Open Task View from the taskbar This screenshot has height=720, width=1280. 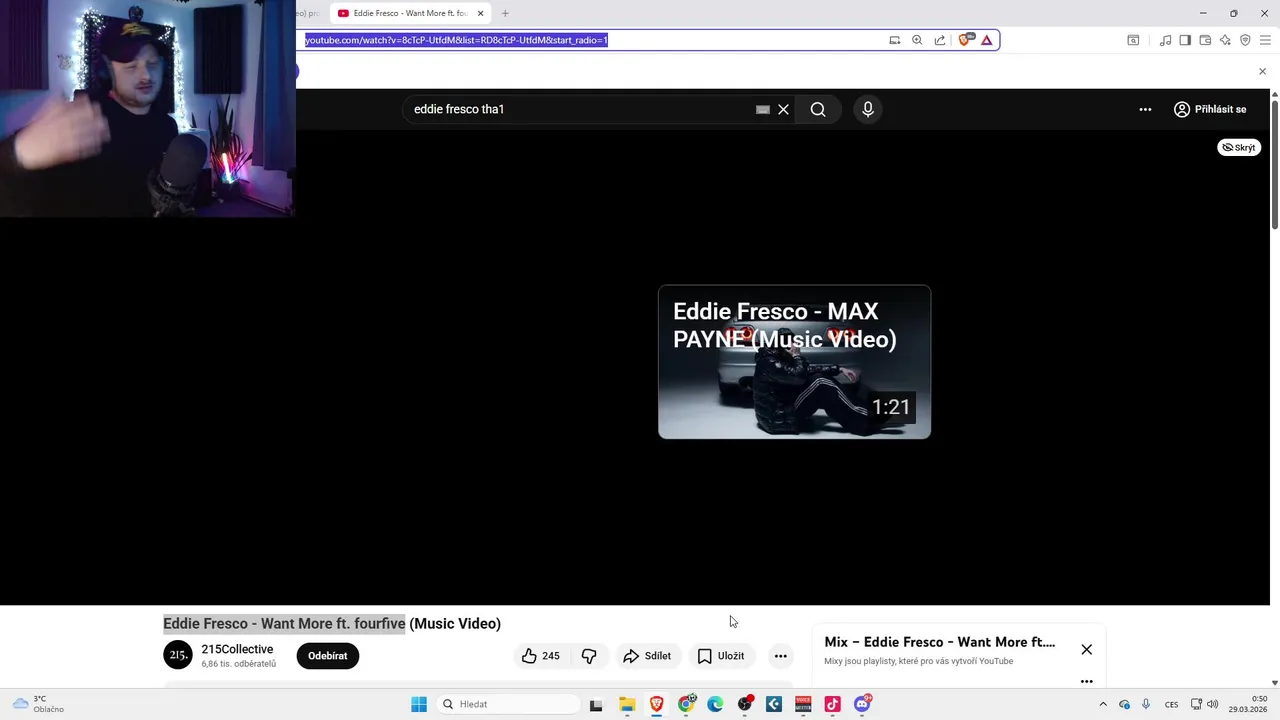(x=596, y=704)
